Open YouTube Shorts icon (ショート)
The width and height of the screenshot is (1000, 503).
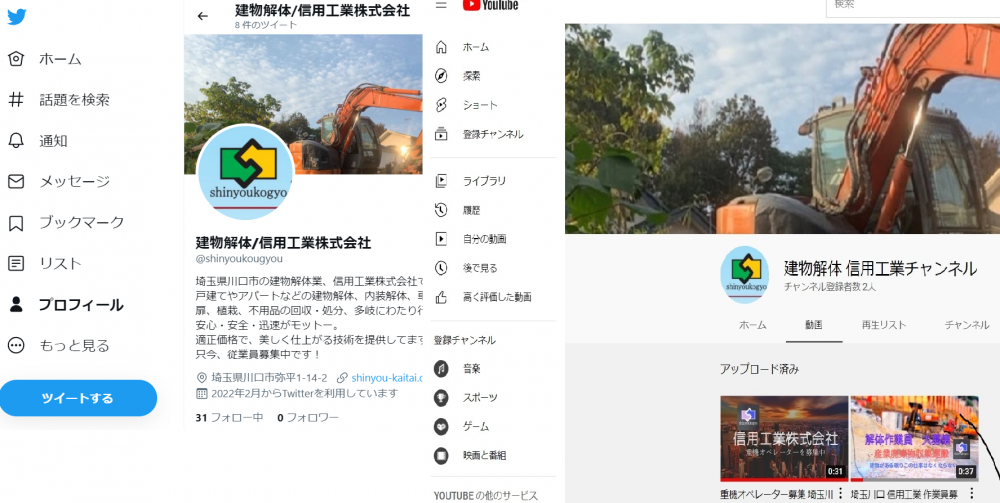coord(441,105)
